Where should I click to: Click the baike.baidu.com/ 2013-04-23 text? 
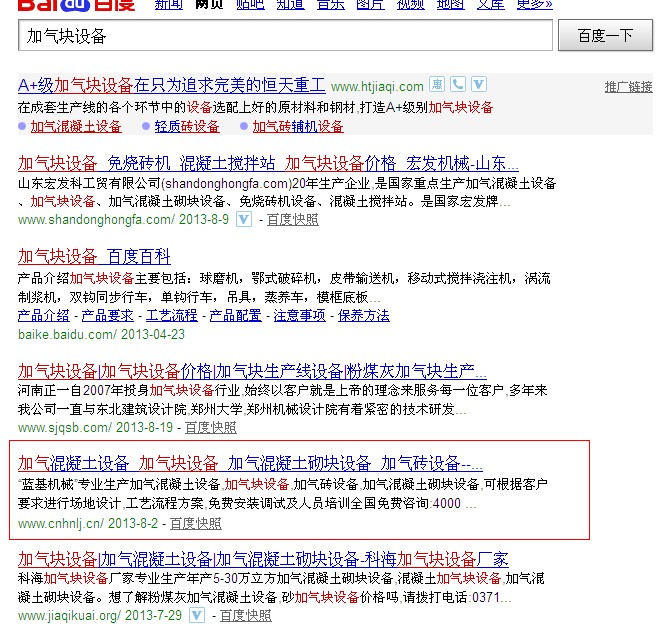(101, 334)
